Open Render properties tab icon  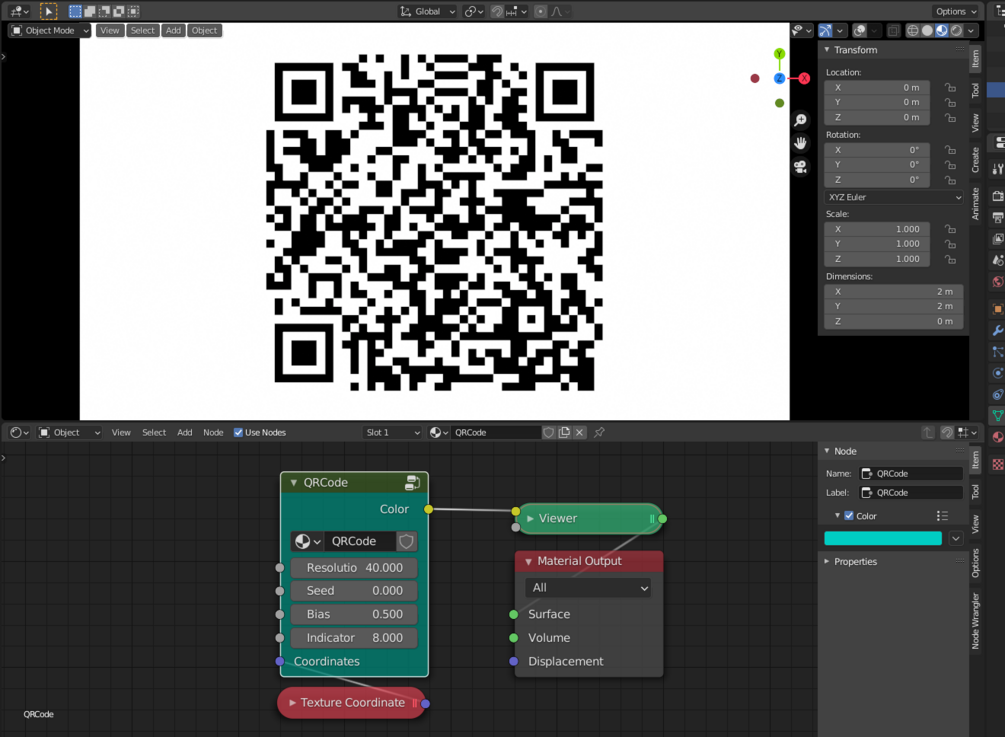pos(998,196)
